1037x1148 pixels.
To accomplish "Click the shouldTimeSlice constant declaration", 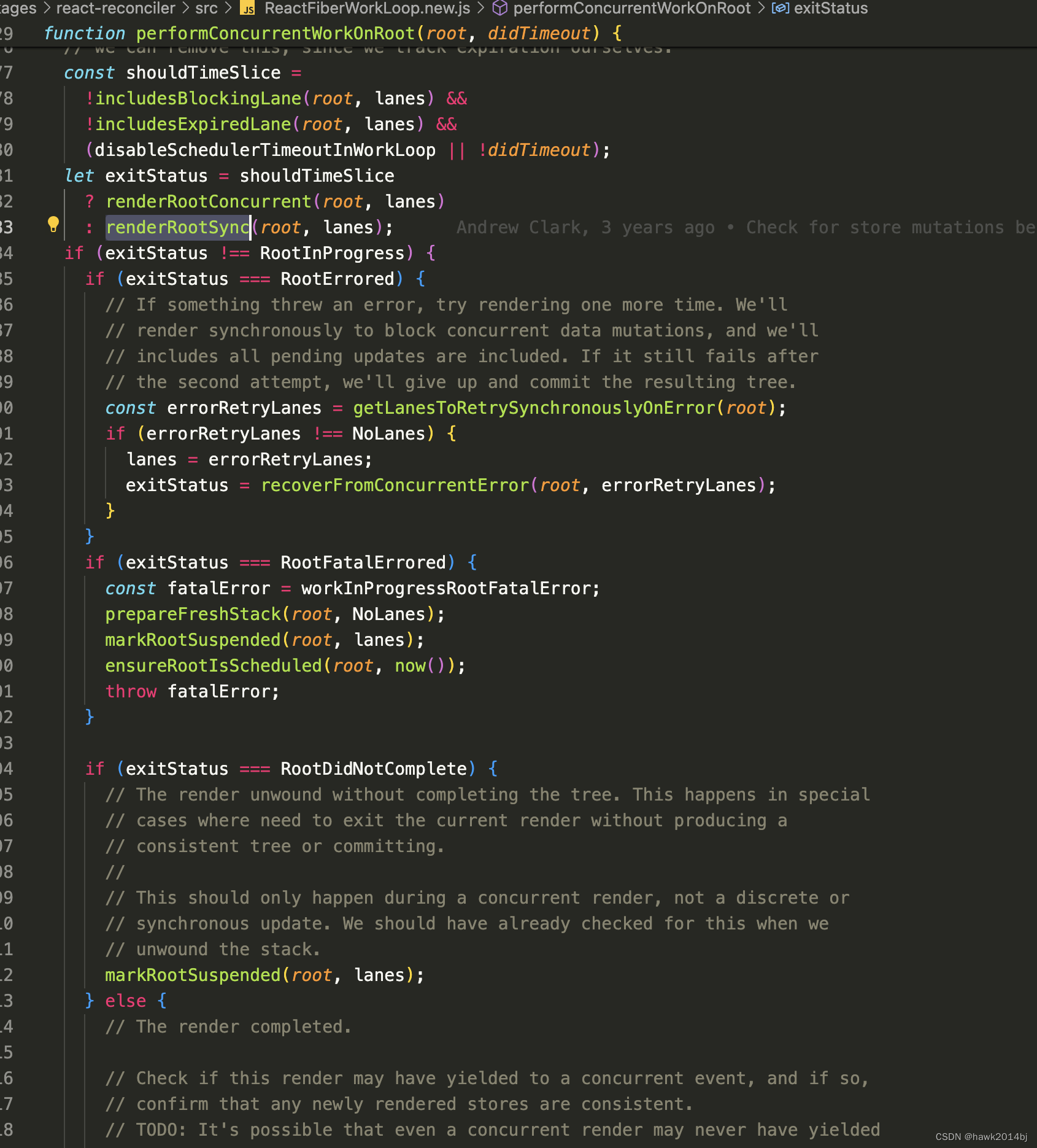I will click(183, 72).
